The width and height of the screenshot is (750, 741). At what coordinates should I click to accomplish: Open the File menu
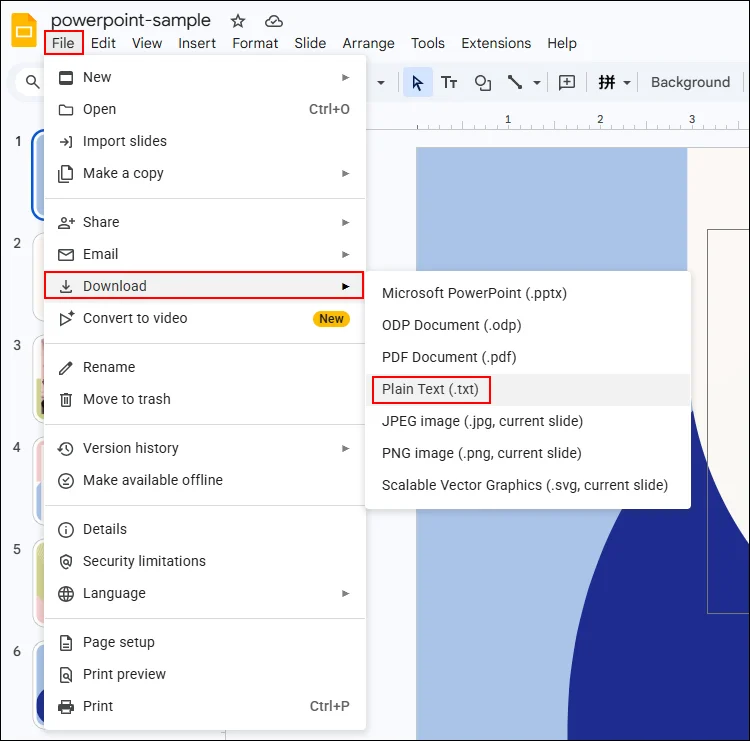(x=63, y=43)
